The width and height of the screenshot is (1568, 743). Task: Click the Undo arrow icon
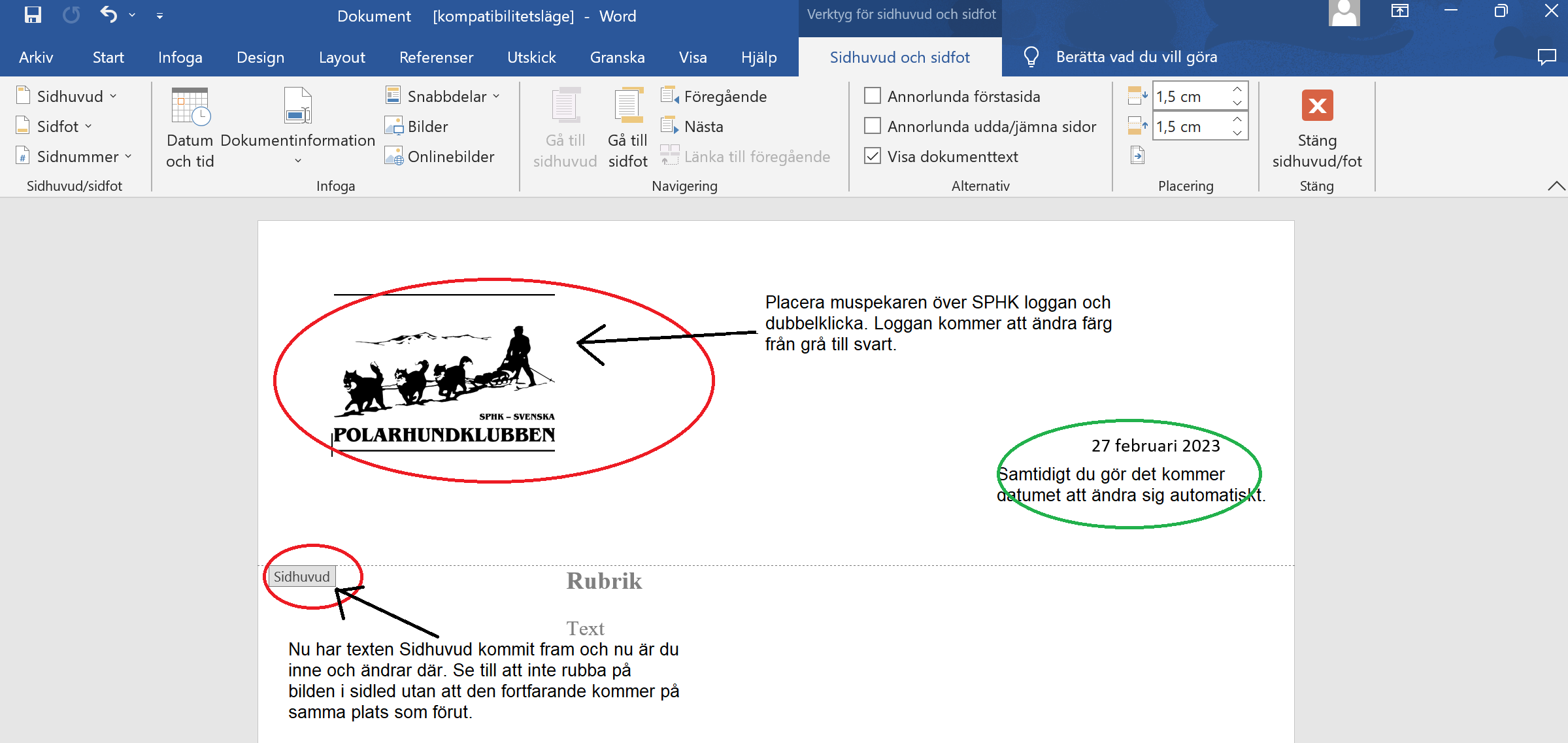(x=108, y=15)
